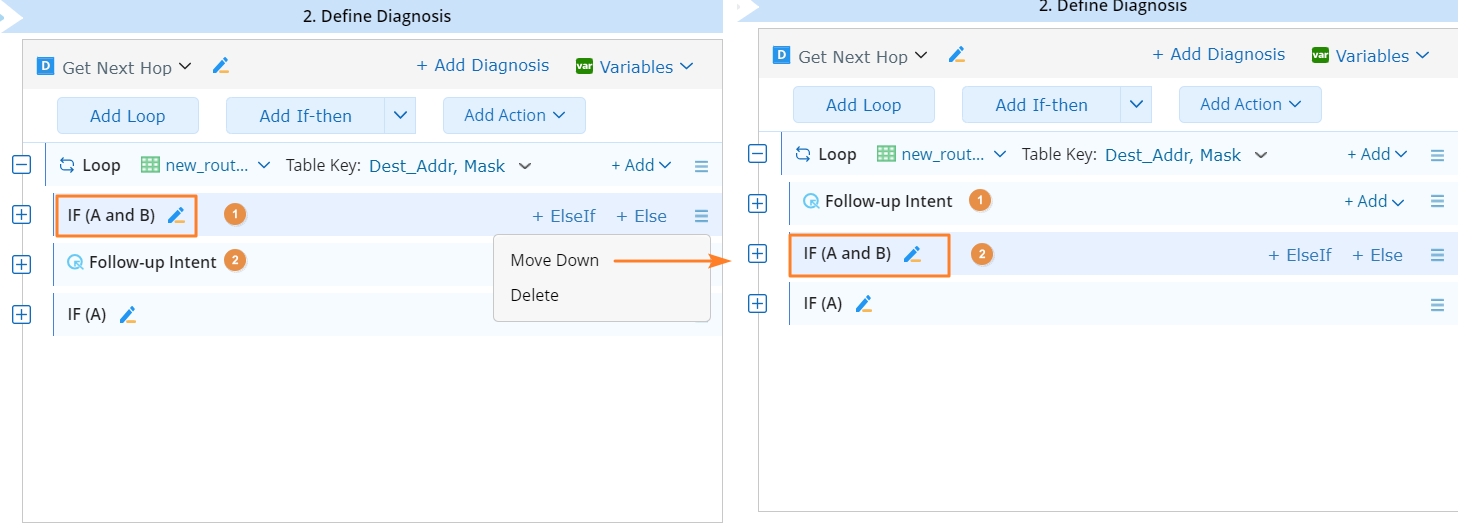Viewport: 1458px width, 531px height.
Task: Select Delete from context menu
Action: point(534,295)
